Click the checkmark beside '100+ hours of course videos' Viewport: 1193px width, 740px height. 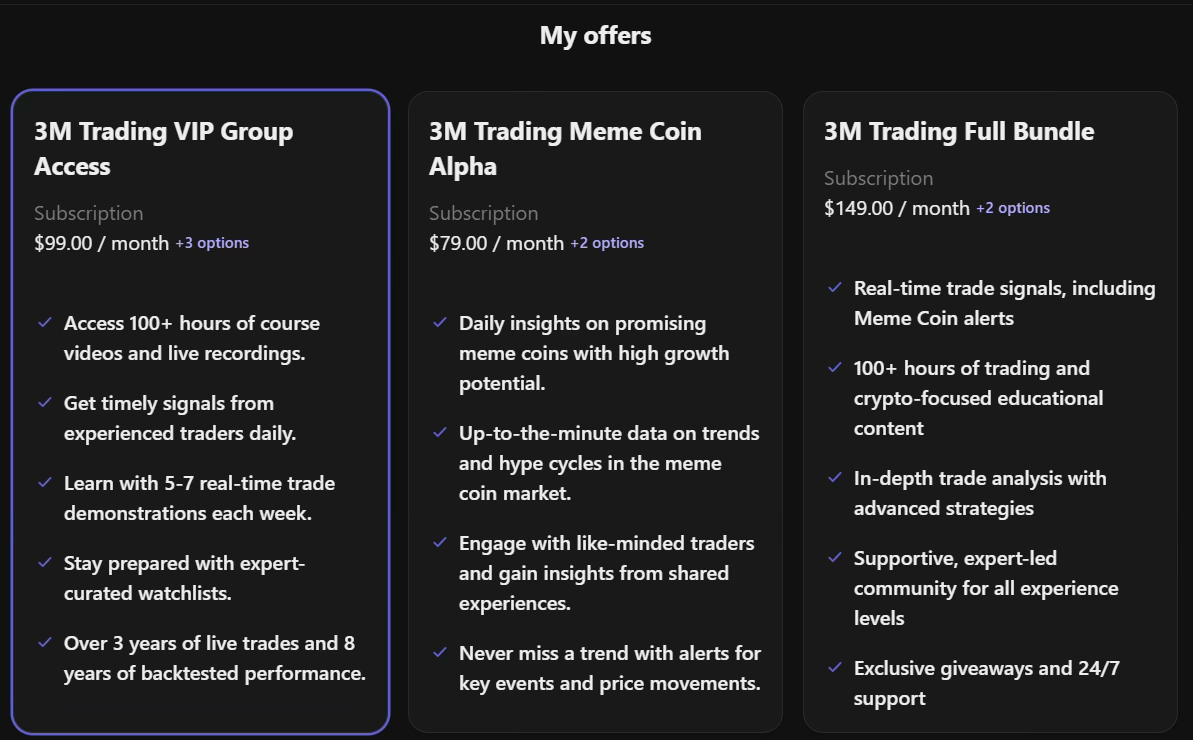coord(43,323)
